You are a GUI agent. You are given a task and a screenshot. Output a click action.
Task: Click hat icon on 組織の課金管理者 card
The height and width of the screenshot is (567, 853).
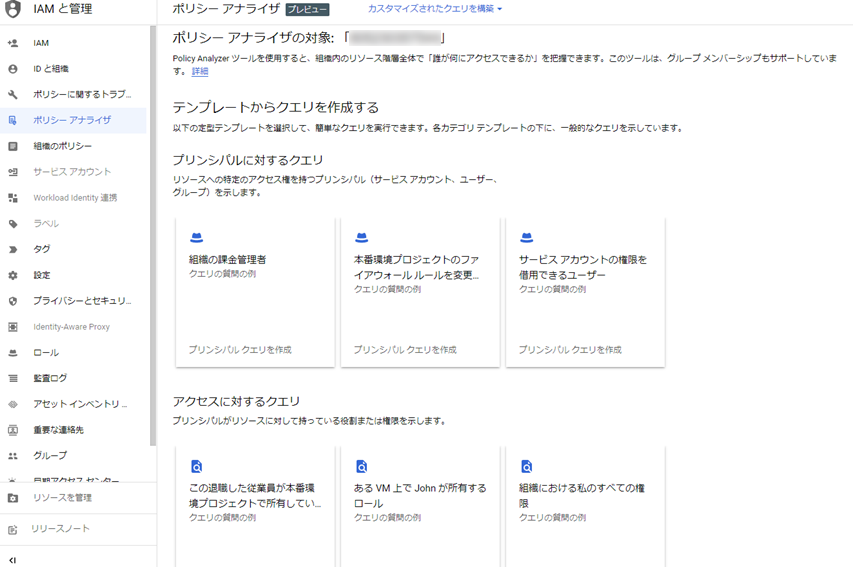pos(196,238)
